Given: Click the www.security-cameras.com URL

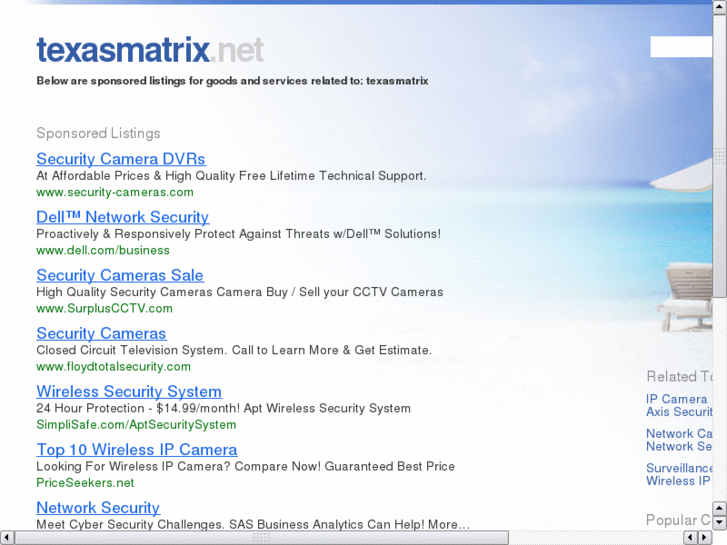Looking at the screenshot, I should pos(115,192).
